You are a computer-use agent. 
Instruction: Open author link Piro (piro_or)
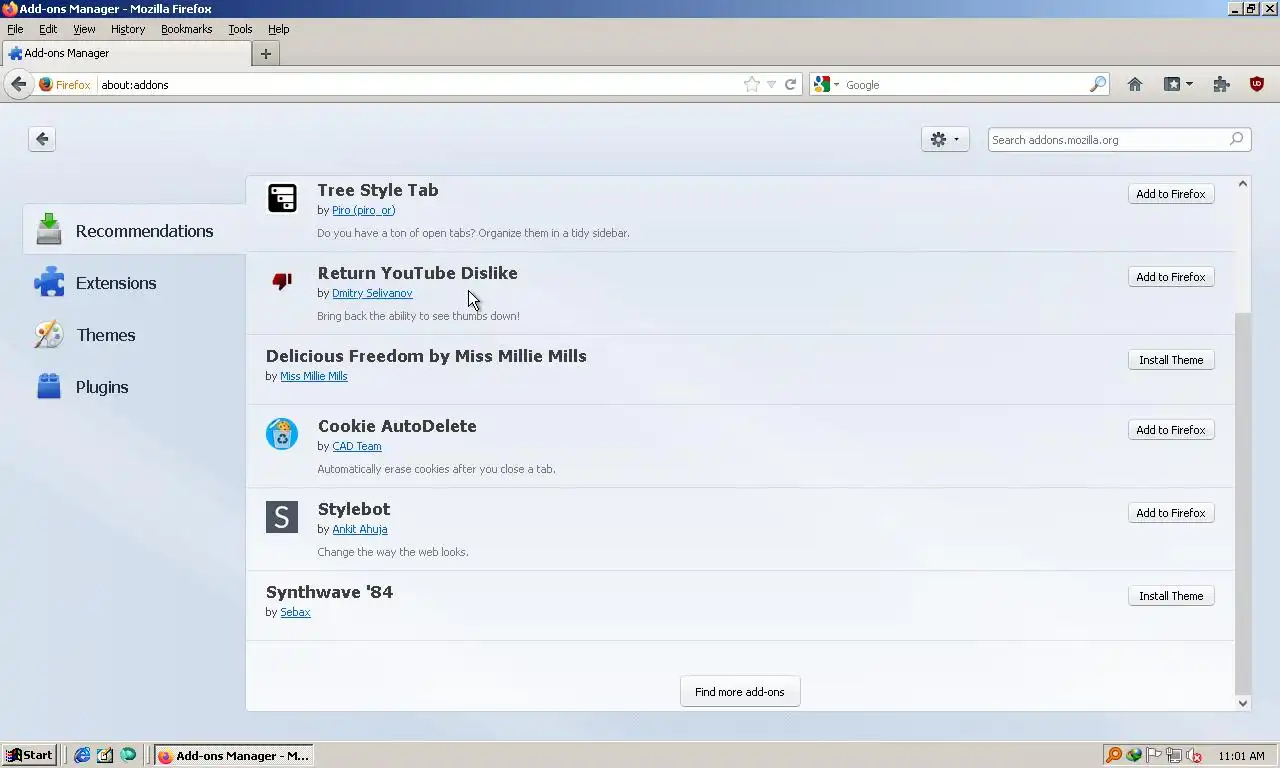point(363,210)
